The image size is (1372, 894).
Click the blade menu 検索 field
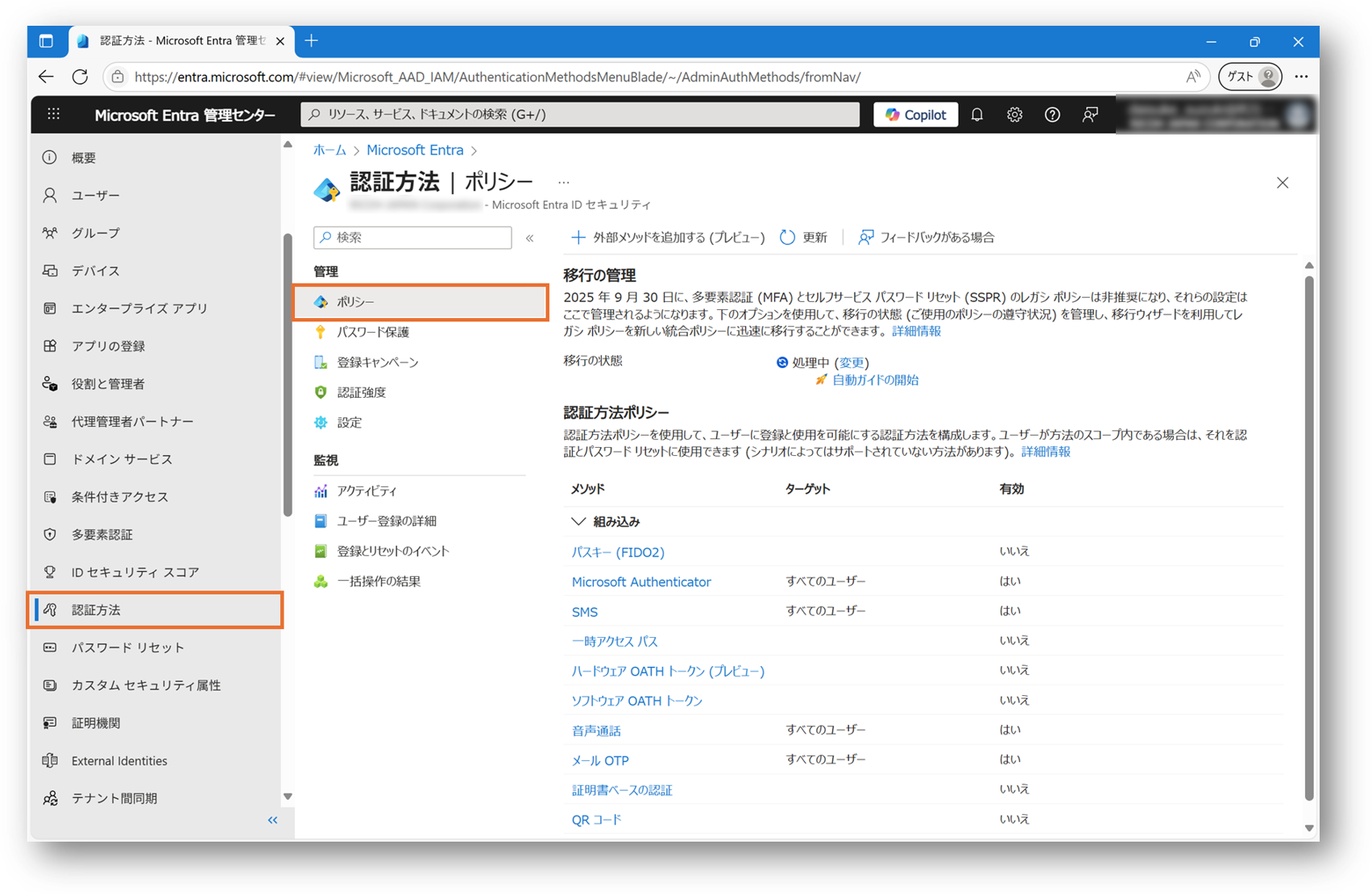(412, 238)
